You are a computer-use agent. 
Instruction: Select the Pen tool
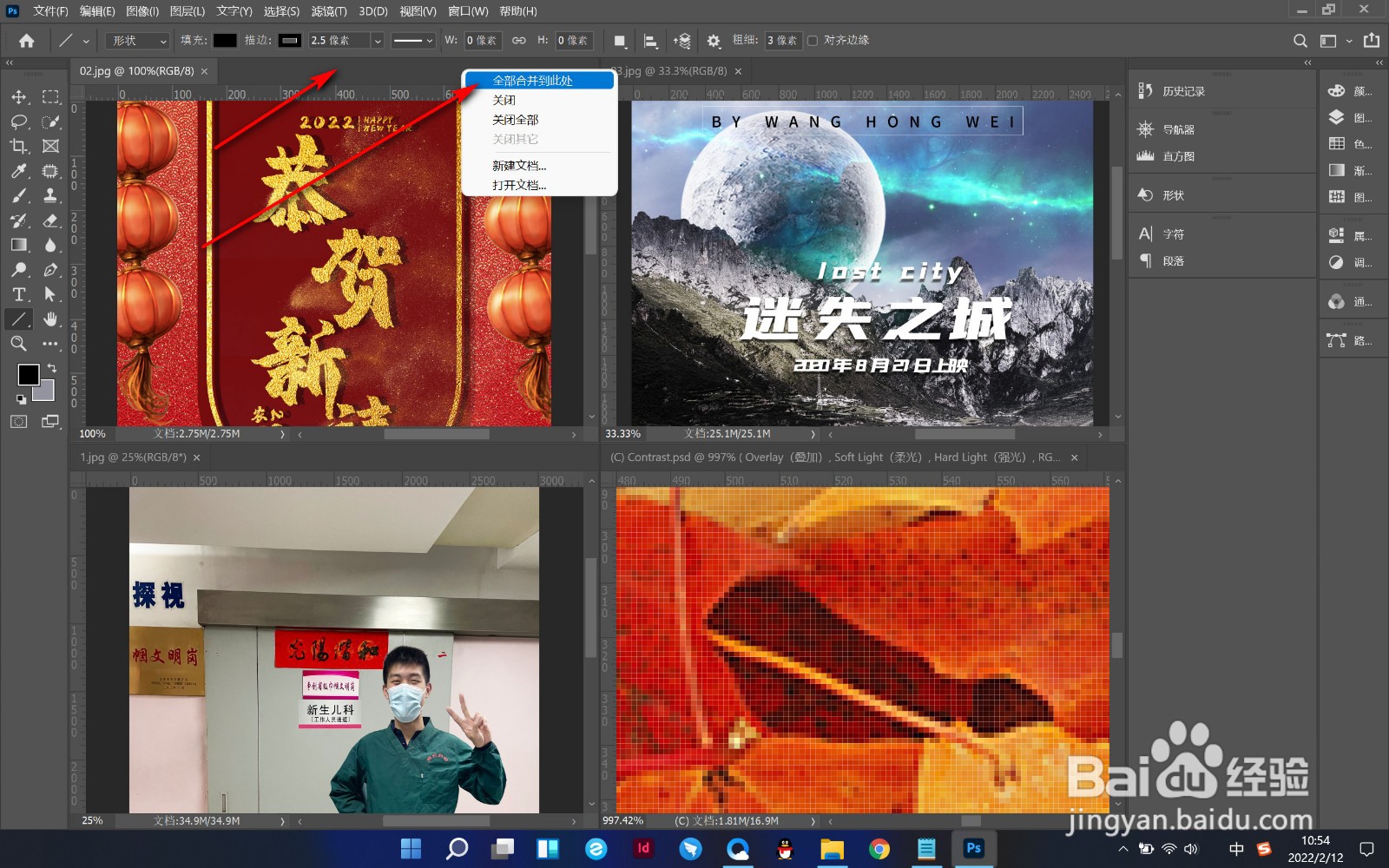[x=51, y=270]
